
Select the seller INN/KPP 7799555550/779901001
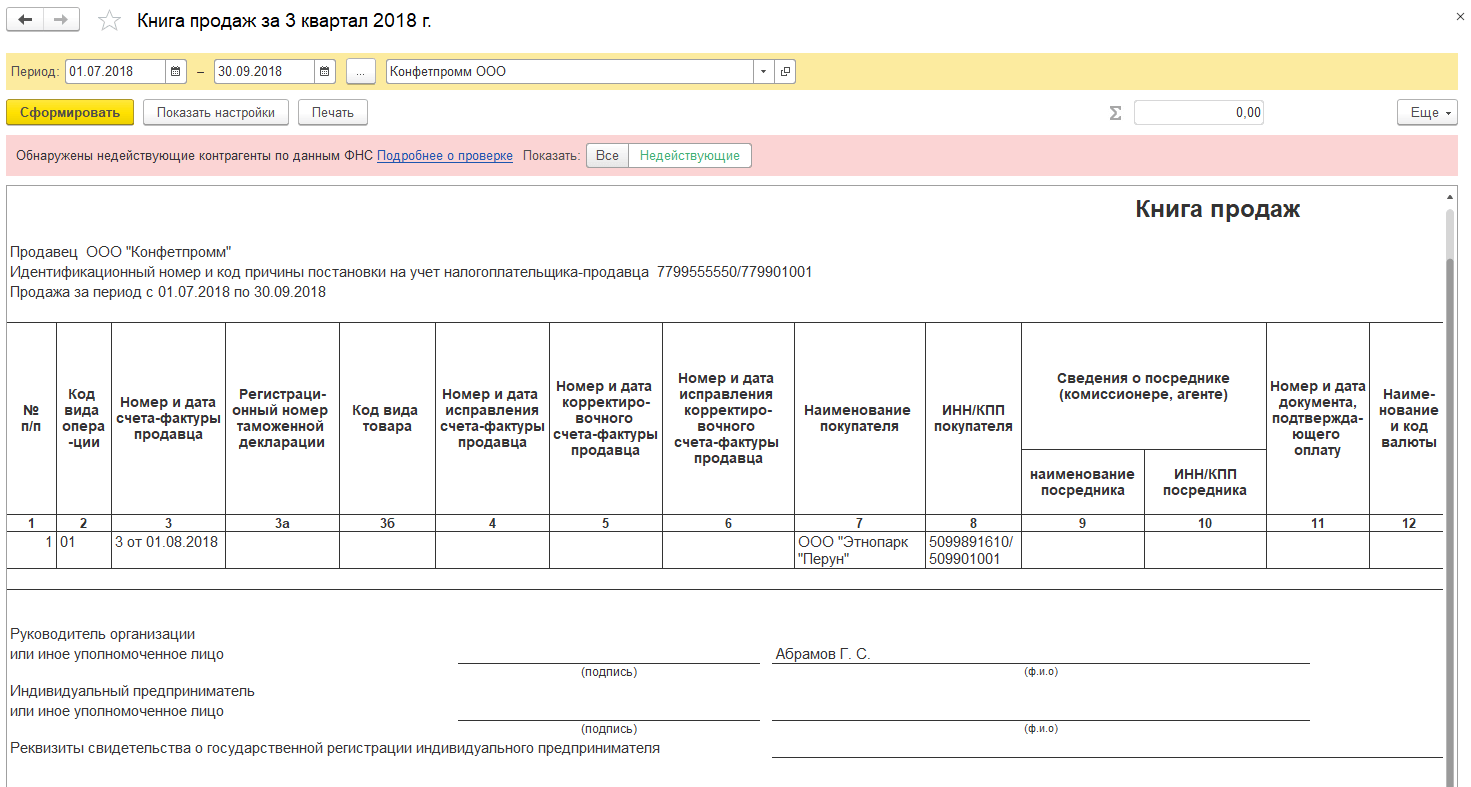coord(734,272)
